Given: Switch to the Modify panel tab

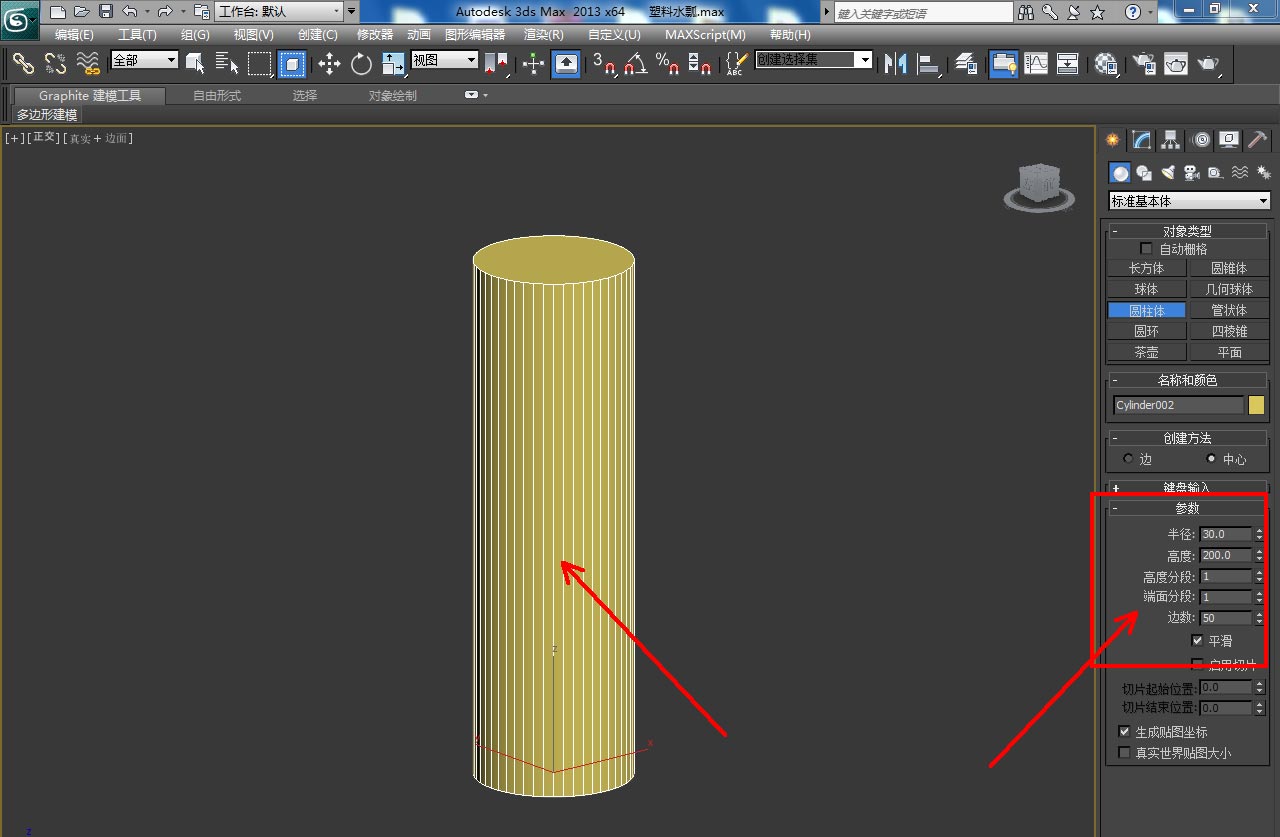Looking at the screenshot, I should (1141, 140).
